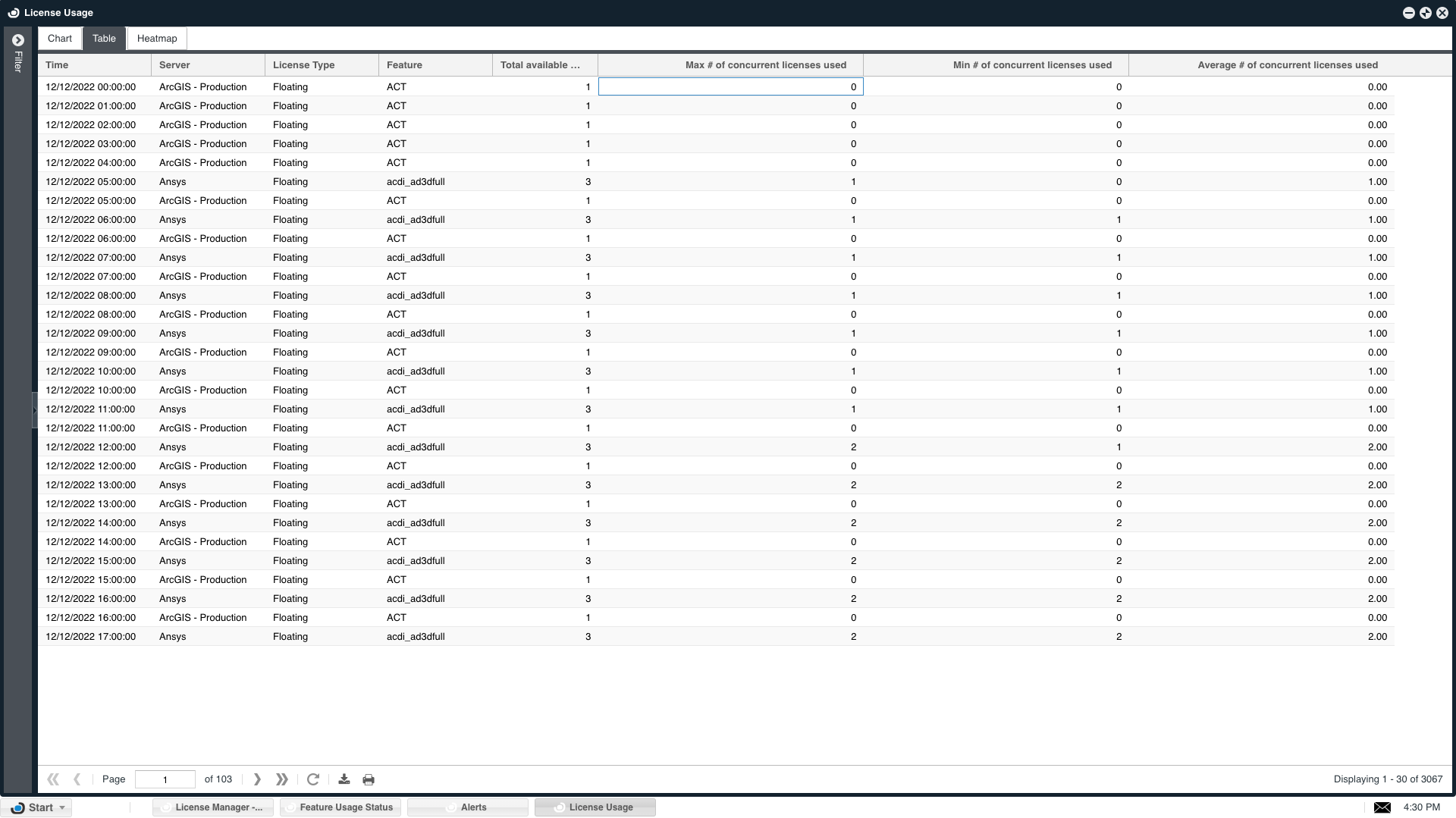Open the mail envelope in system tray

coord(1382,807)
